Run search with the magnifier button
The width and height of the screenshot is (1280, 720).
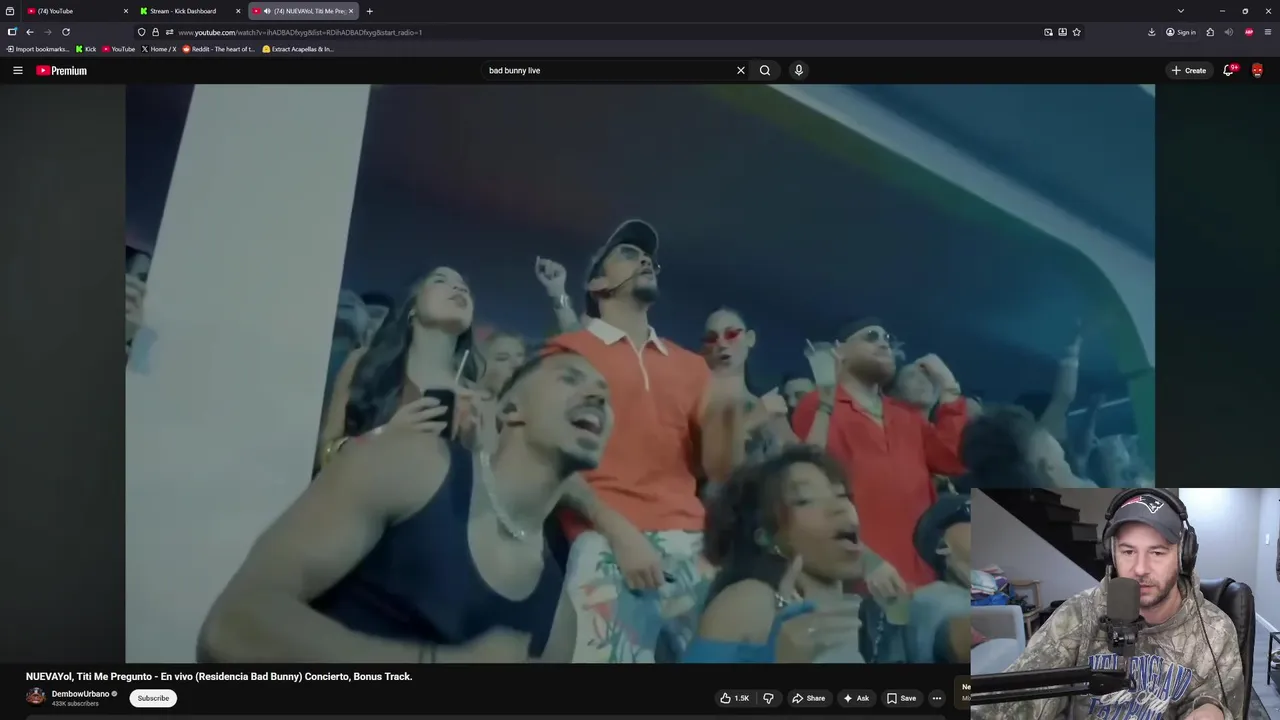(x=765, y=70)
